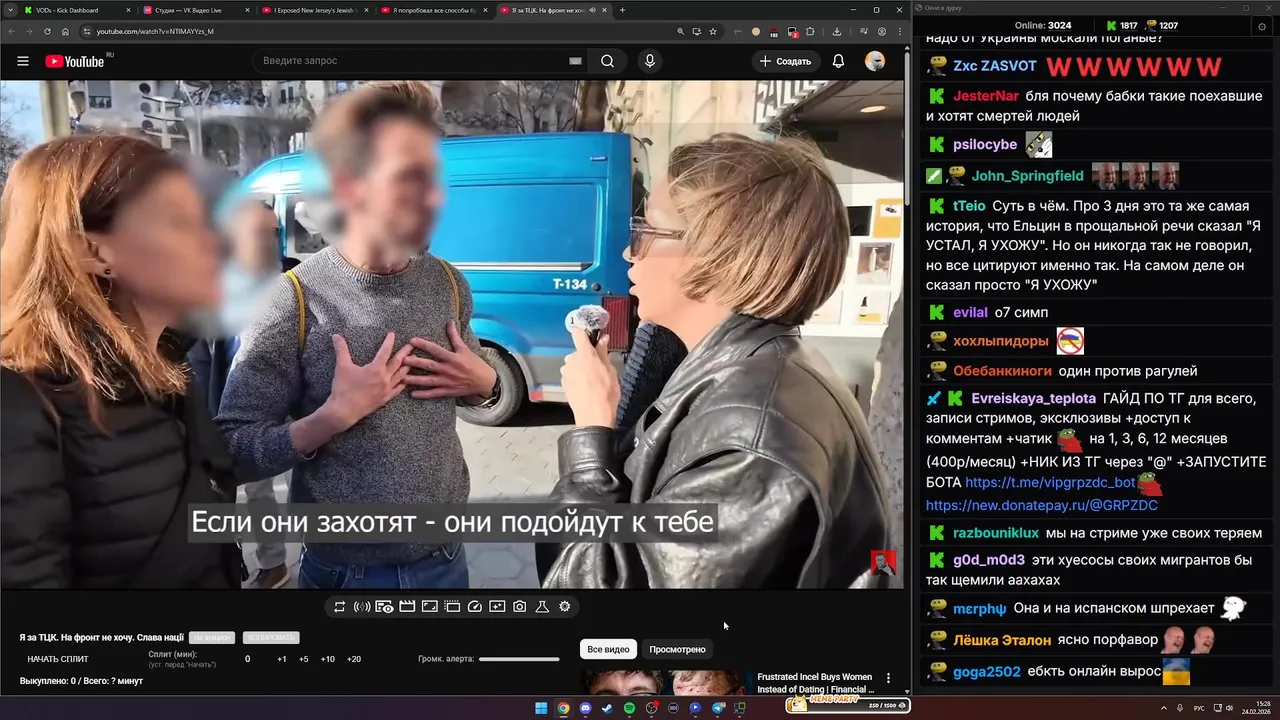
Task: Open a new browser tab
Action: (622, 10)
